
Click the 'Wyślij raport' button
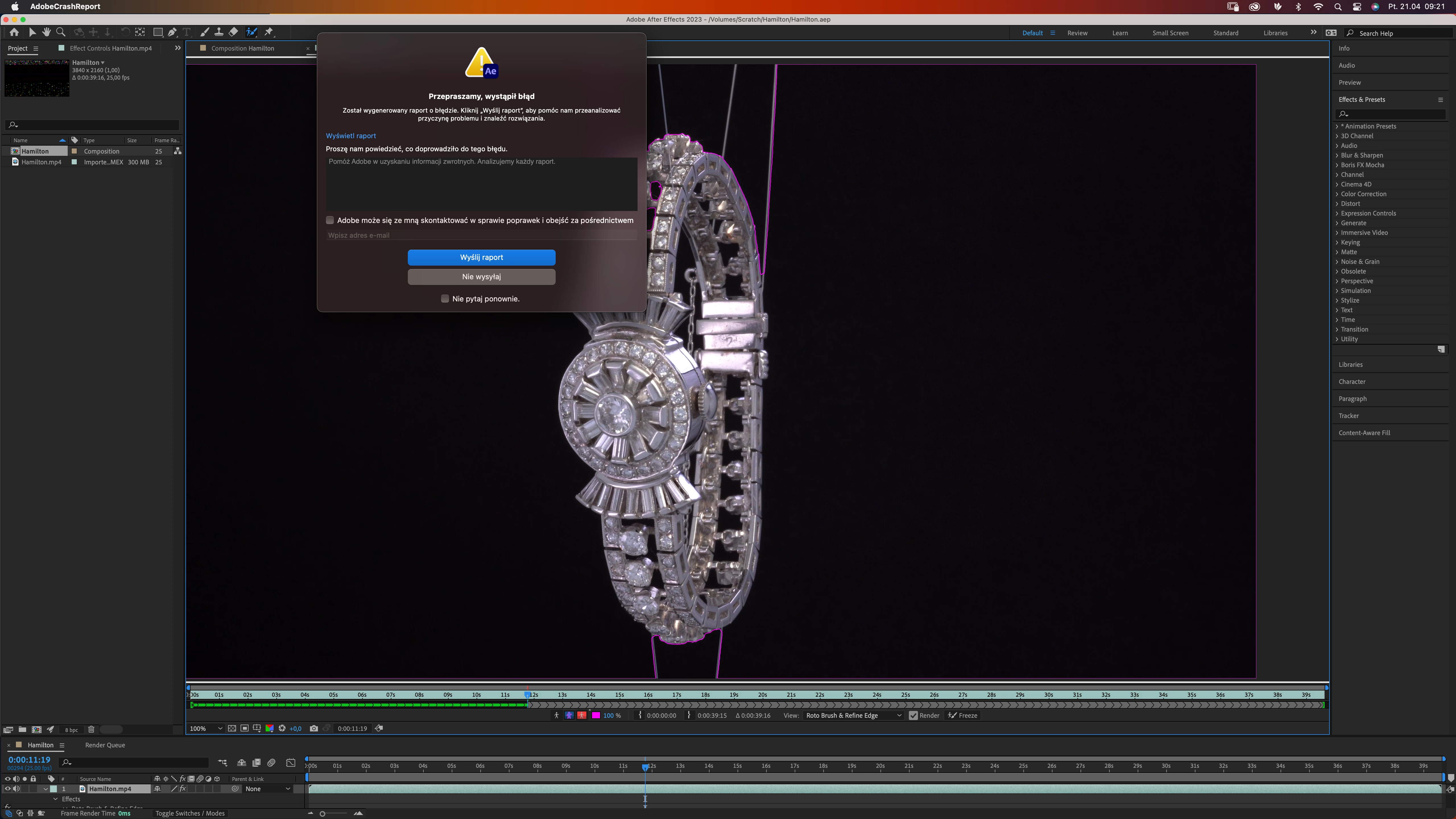481,257
